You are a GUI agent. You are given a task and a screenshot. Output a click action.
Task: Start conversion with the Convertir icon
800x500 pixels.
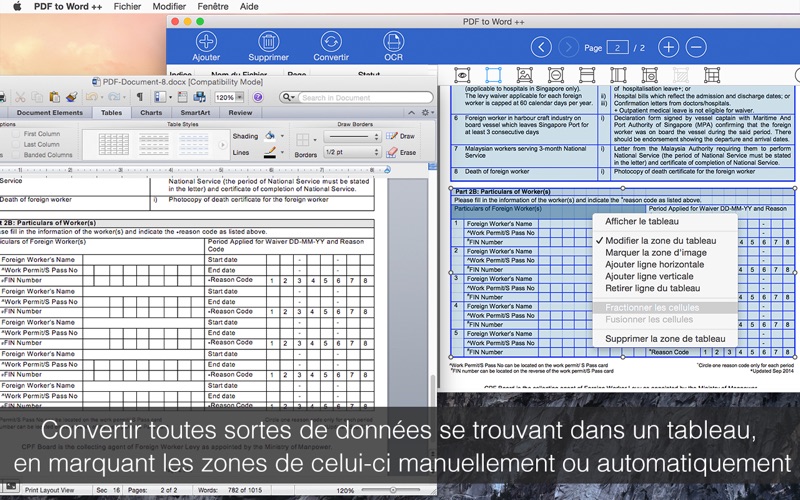(x=331, y=41)
